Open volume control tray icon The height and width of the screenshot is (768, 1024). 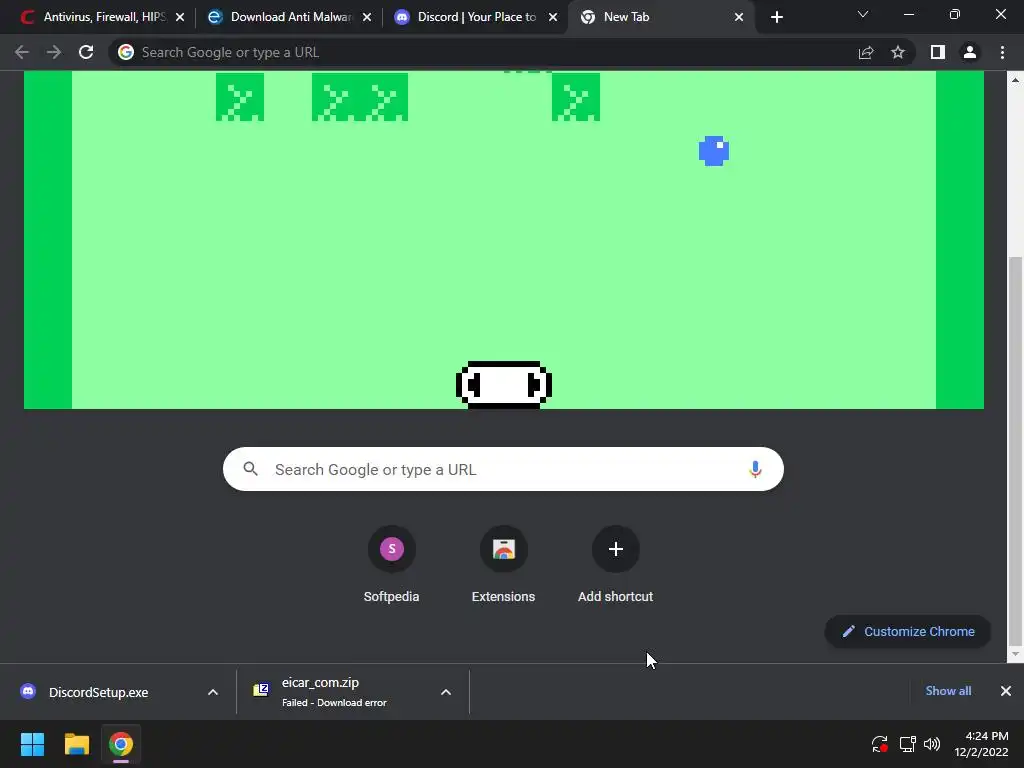pos(932,744)
